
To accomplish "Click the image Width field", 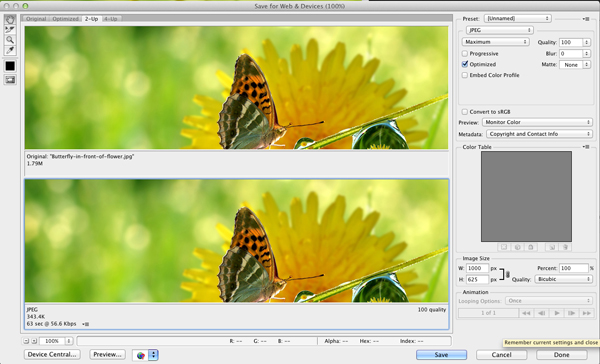I will [477, 268].
